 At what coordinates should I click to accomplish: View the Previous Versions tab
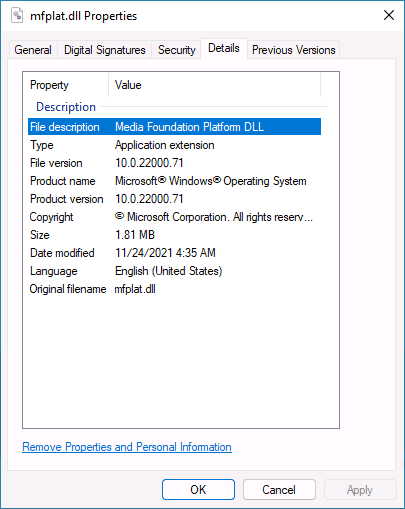[x=294, y=50]
